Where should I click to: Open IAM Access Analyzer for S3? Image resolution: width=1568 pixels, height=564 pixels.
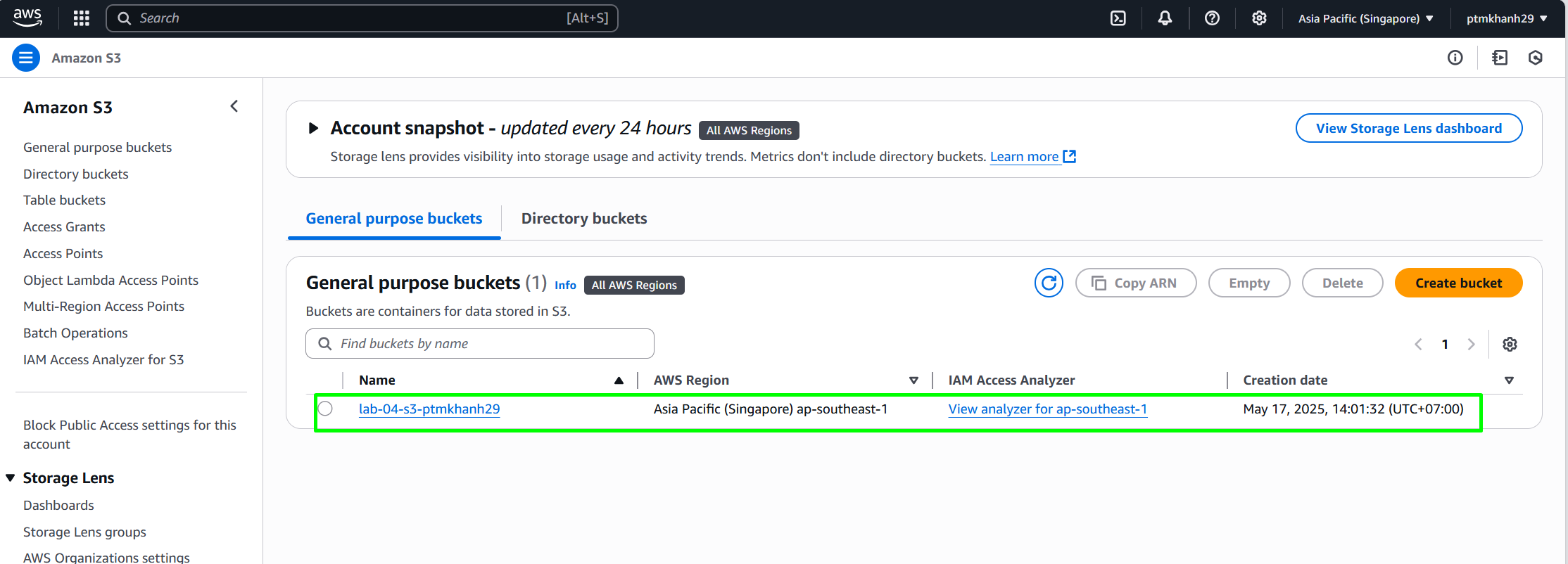(x=103, y=359)
